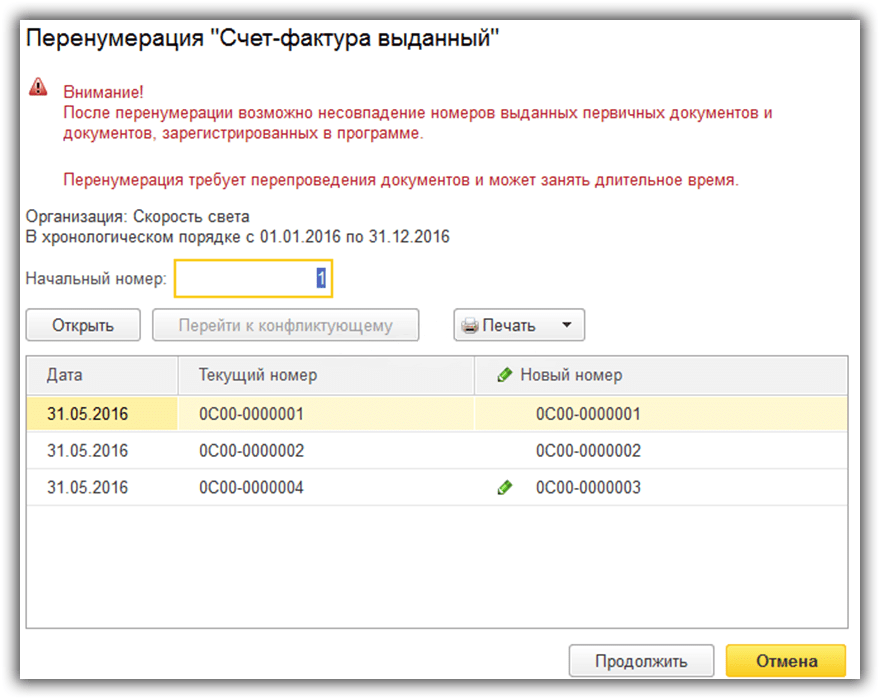The image size is (880, 699).
Task: Select current number 0C00-0000001 in first row
Action: [251, 413]
